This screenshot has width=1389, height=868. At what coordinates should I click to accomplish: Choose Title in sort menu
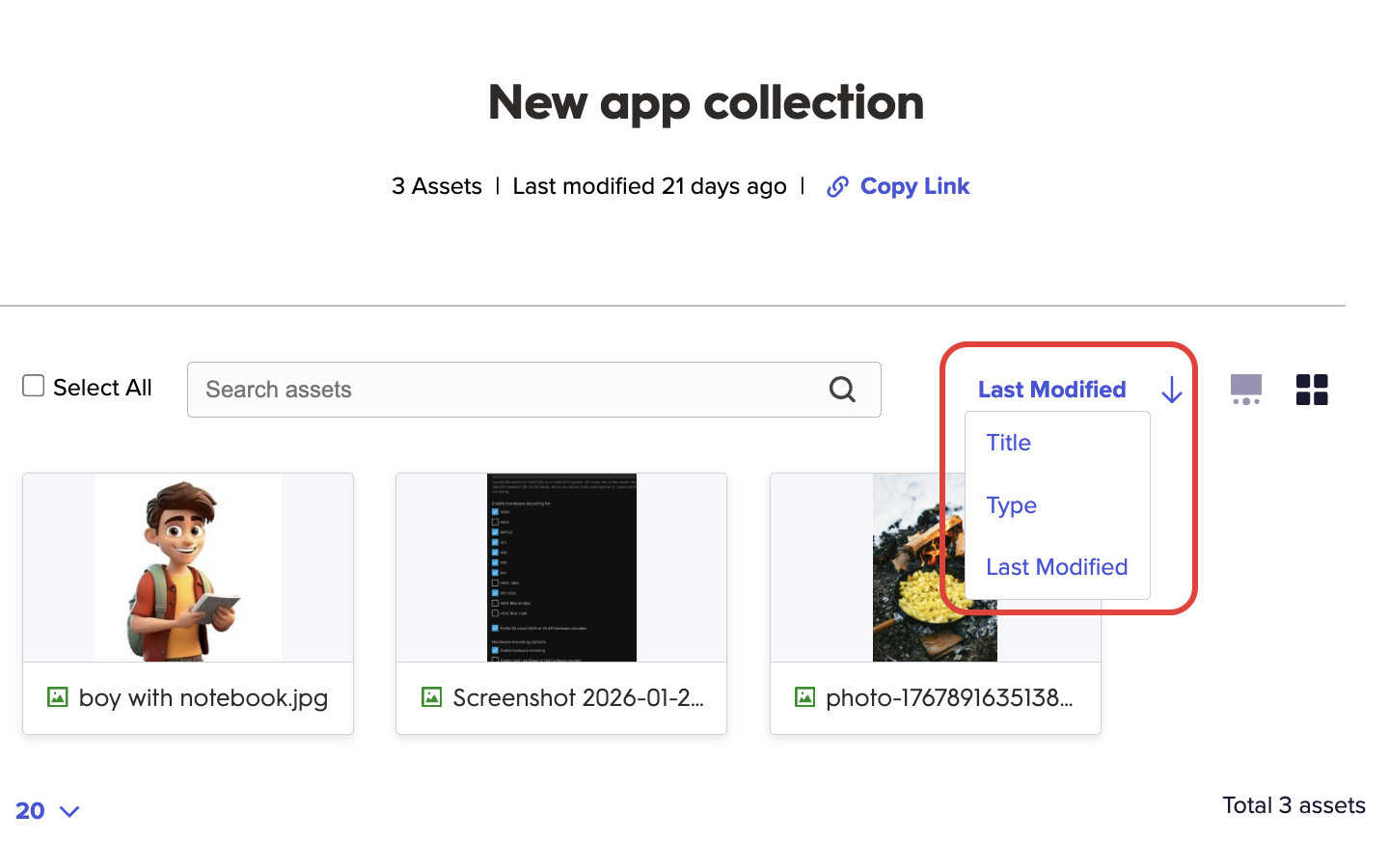1008,443
